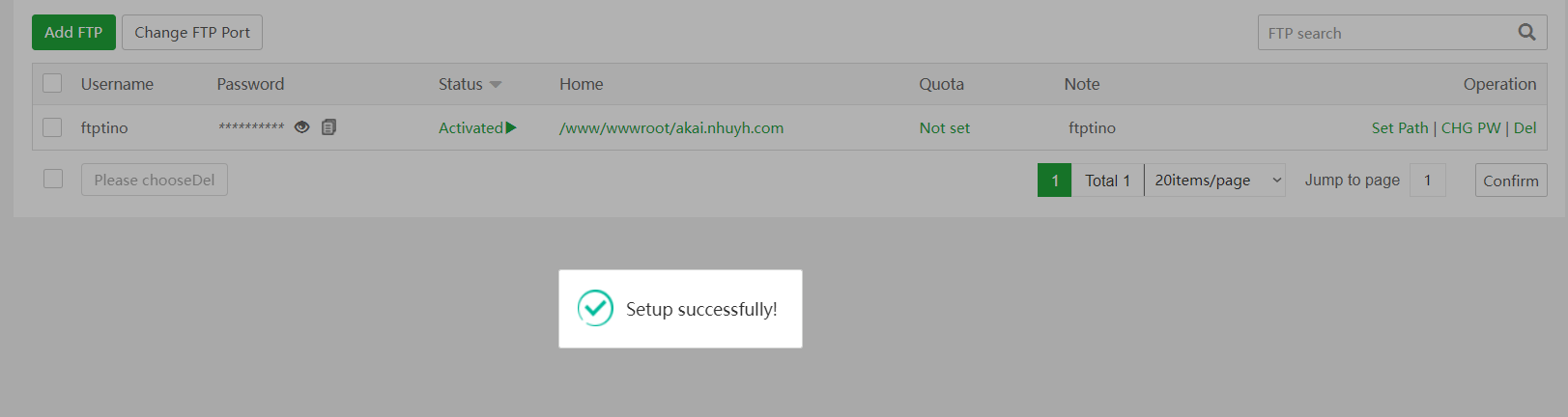The height and width of the screenshot is (417, 1568).
Task: Copy the ftptino password using copy icon
Action: click(328, 127)
